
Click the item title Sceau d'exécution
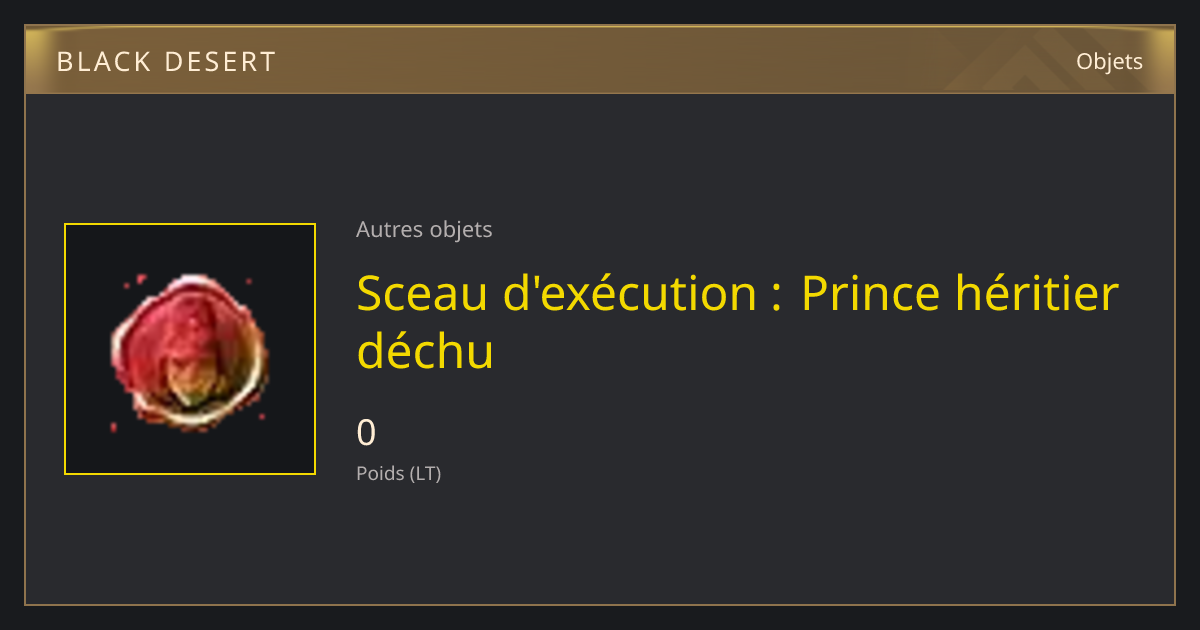tap(556, 293)
